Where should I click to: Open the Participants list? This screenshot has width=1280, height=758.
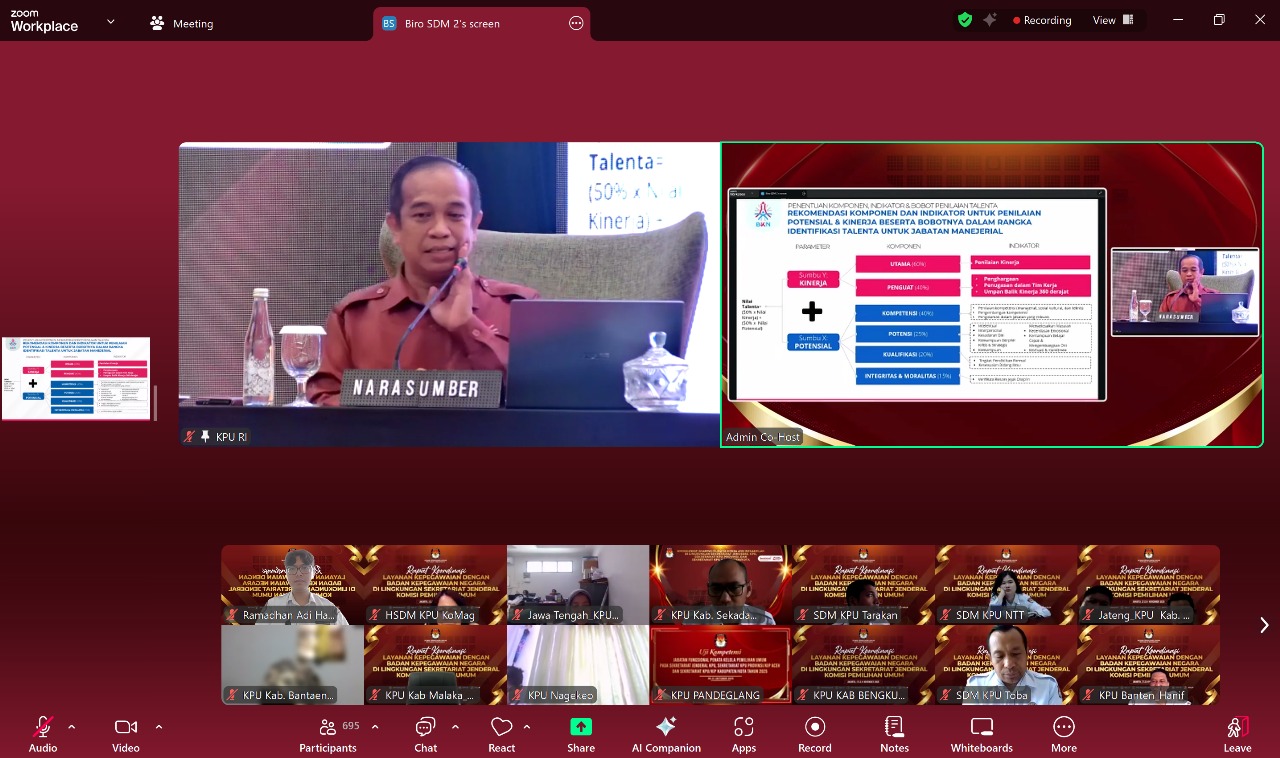(x=328, y=734)
